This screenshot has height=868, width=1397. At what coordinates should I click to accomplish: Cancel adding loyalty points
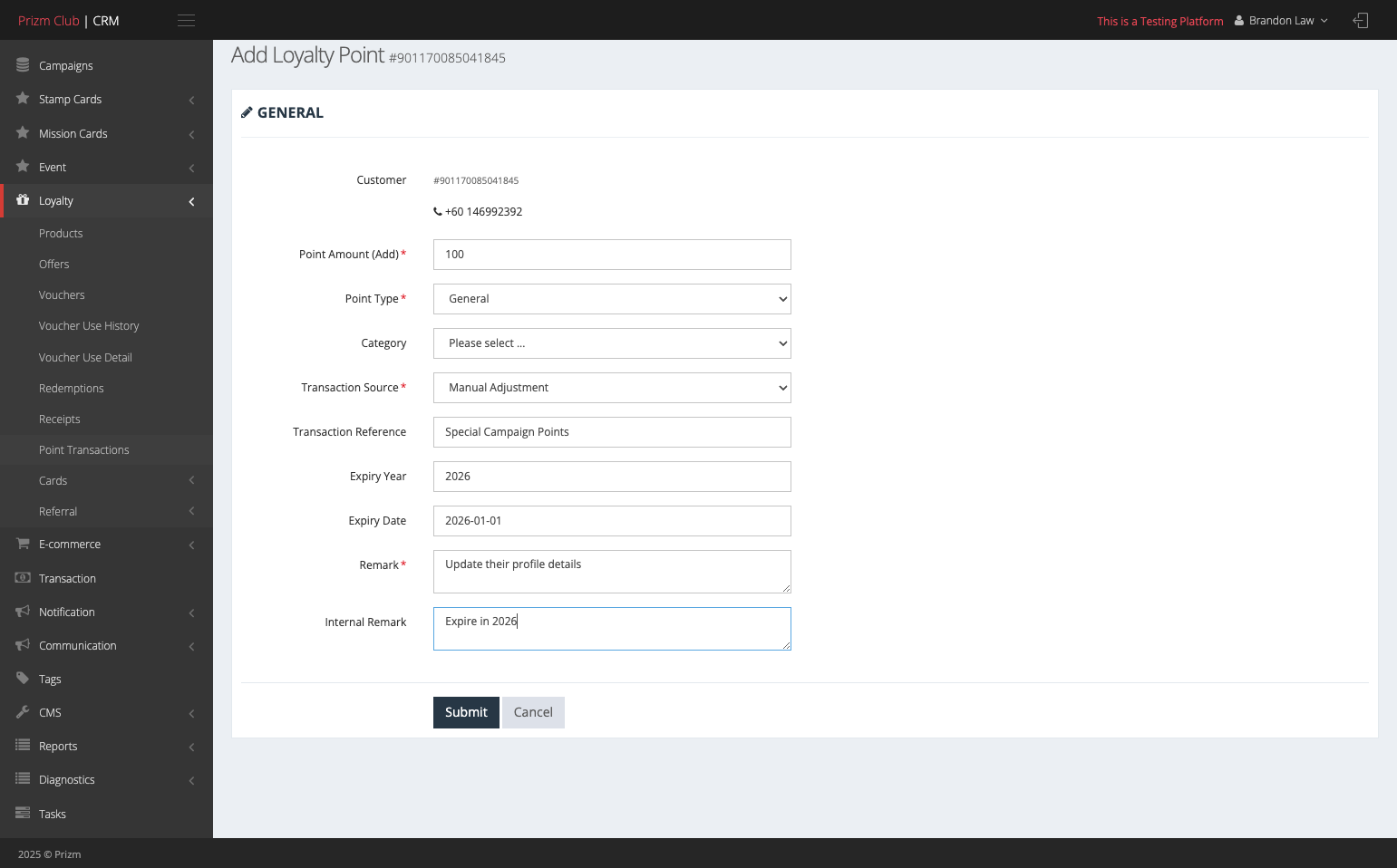coord(533,712)
